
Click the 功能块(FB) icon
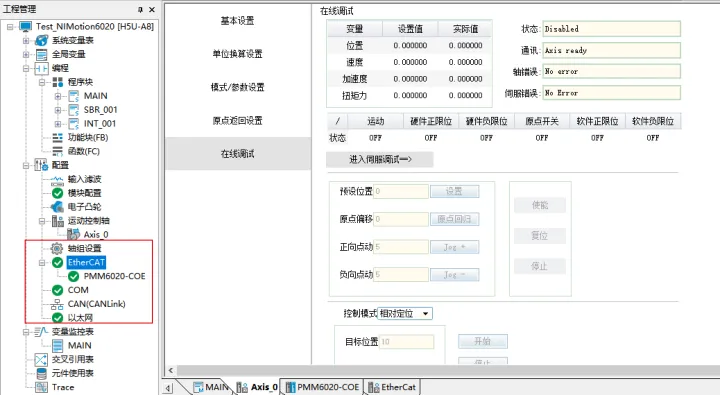[x=57, y=138]
